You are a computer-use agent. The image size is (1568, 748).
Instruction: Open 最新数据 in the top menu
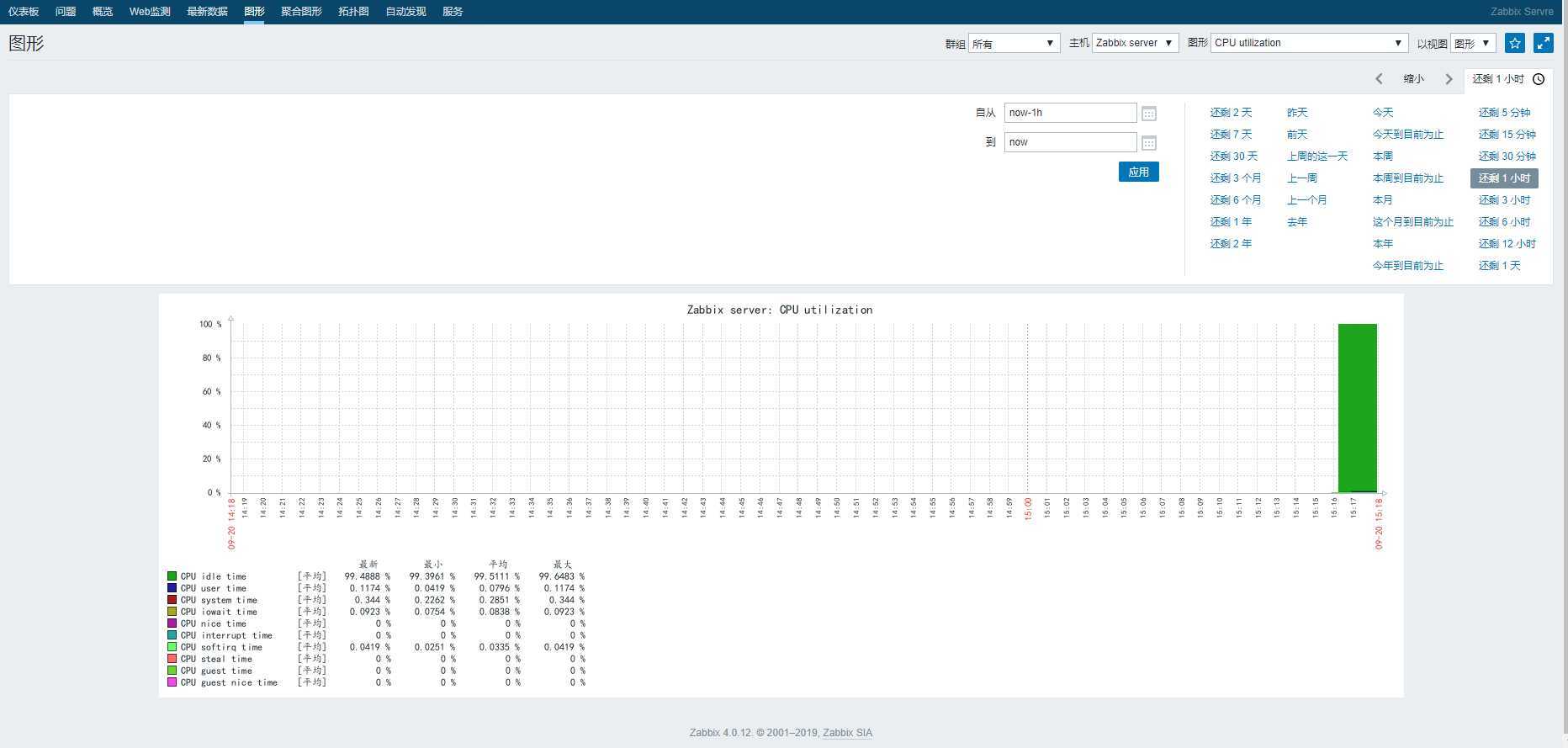pos(207,12)
